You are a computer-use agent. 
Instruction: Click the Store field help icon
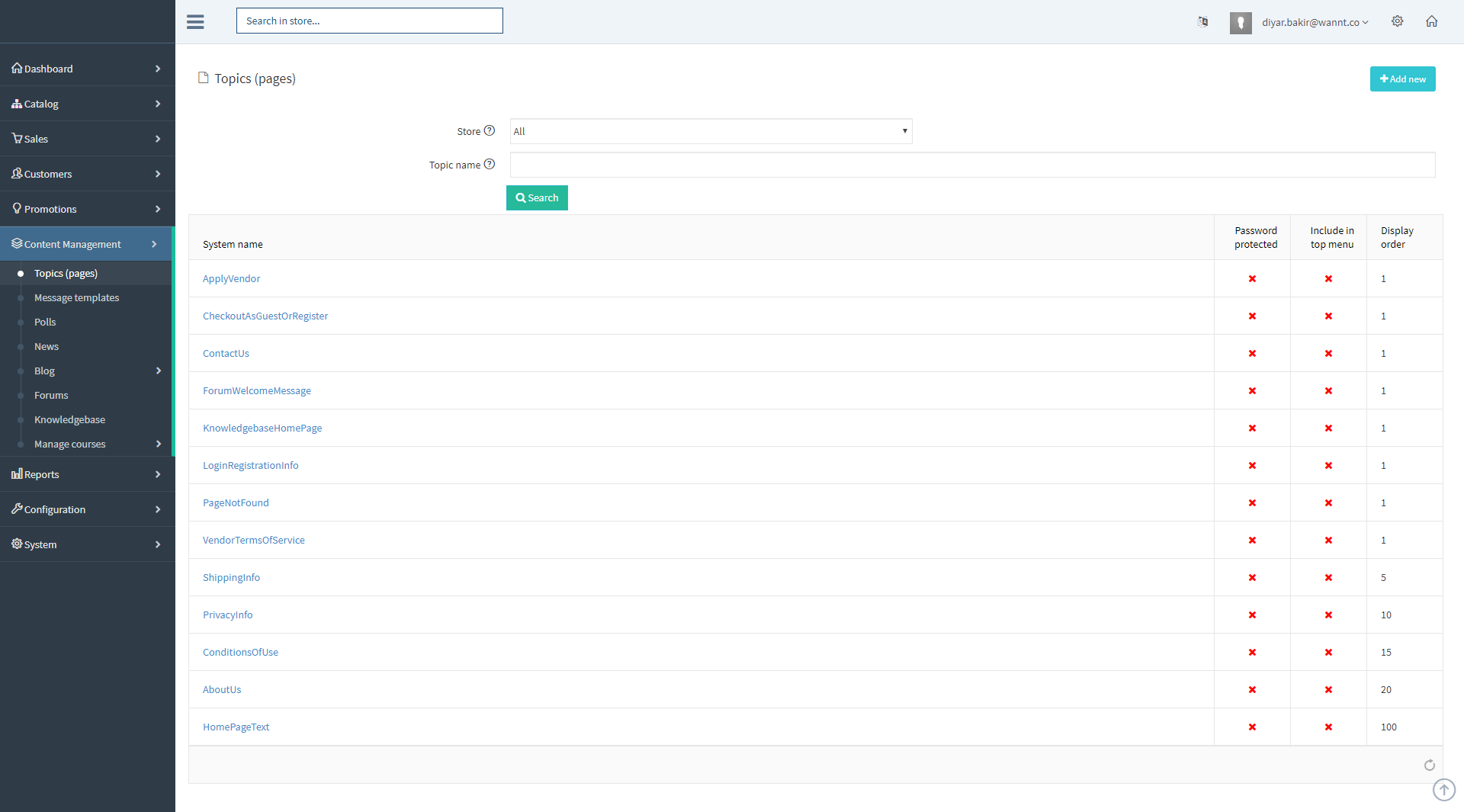490,130
